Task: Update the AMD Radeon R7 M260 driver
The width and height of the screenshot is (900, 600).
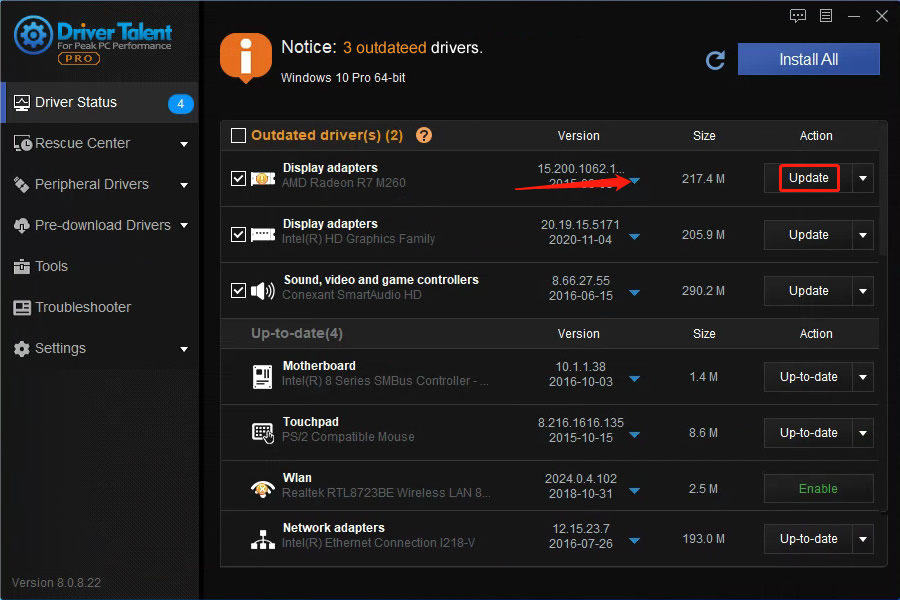Action: (809, 178)
